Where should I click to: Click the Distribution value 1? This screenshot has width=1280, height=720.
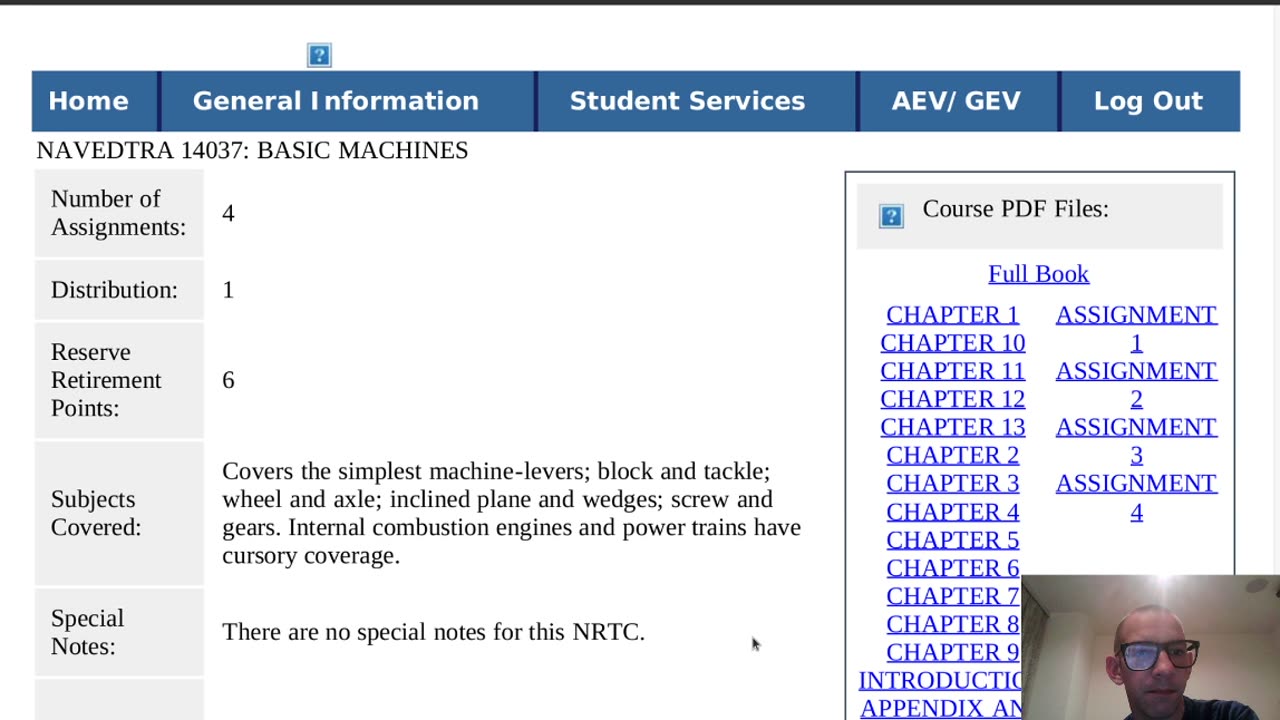point(228,290)
